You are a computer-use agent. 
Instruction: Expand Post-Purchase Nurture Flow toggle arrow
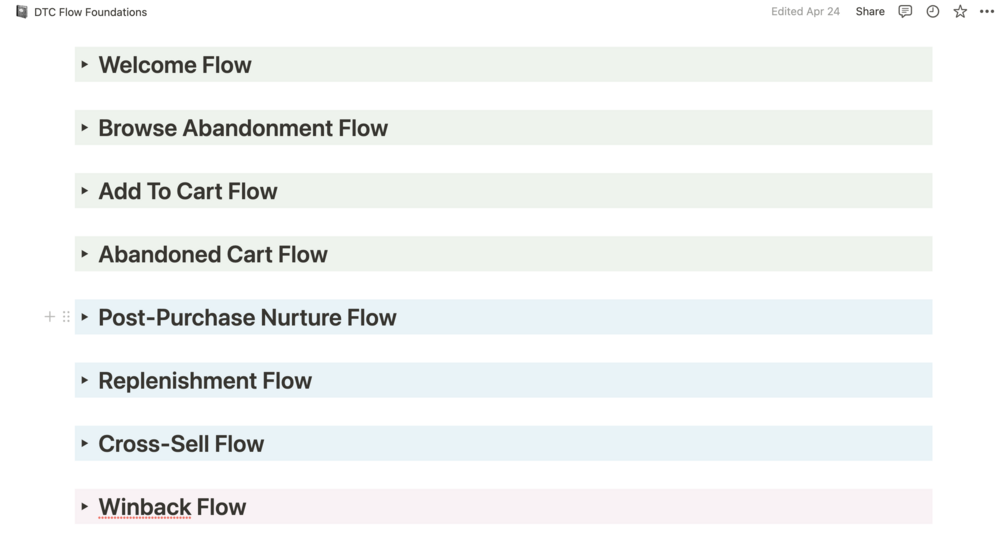[85, 317]
